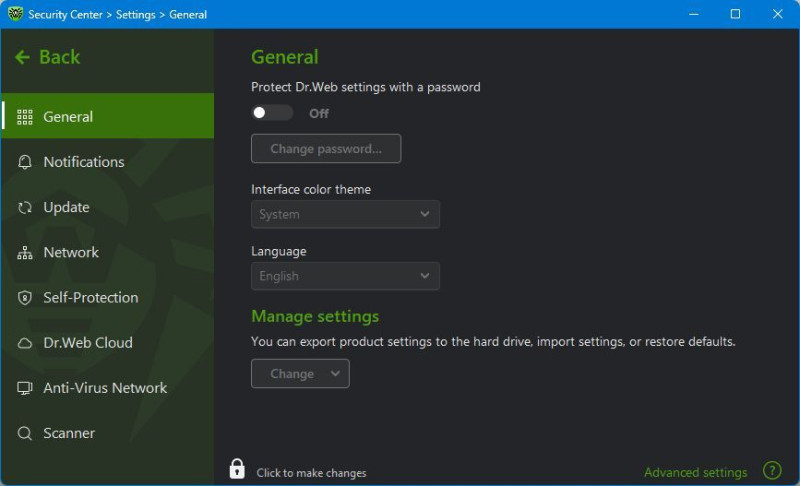Click the General grid icon in sidebar
Viewport: 800px width, 486px height.
click(24, 117)
